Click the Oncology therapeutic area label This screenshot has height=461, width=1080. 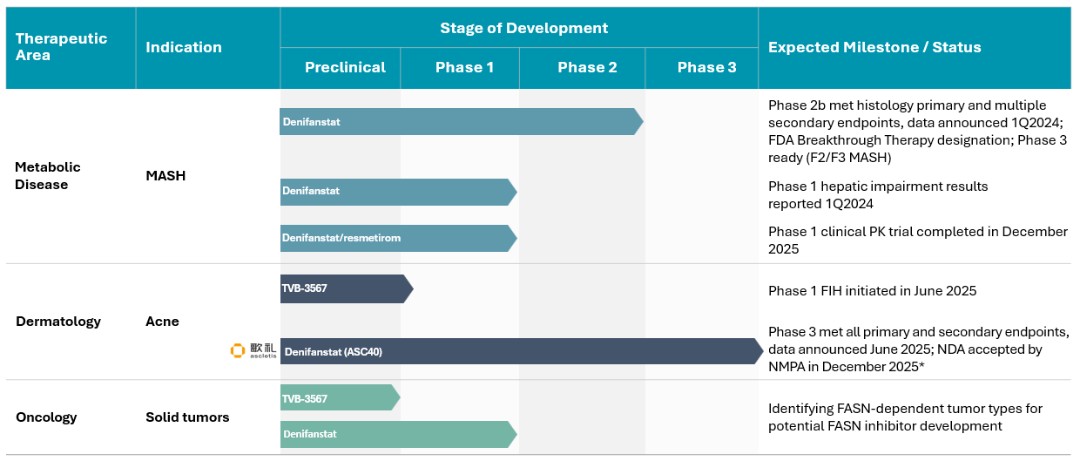tap(46, 417)
